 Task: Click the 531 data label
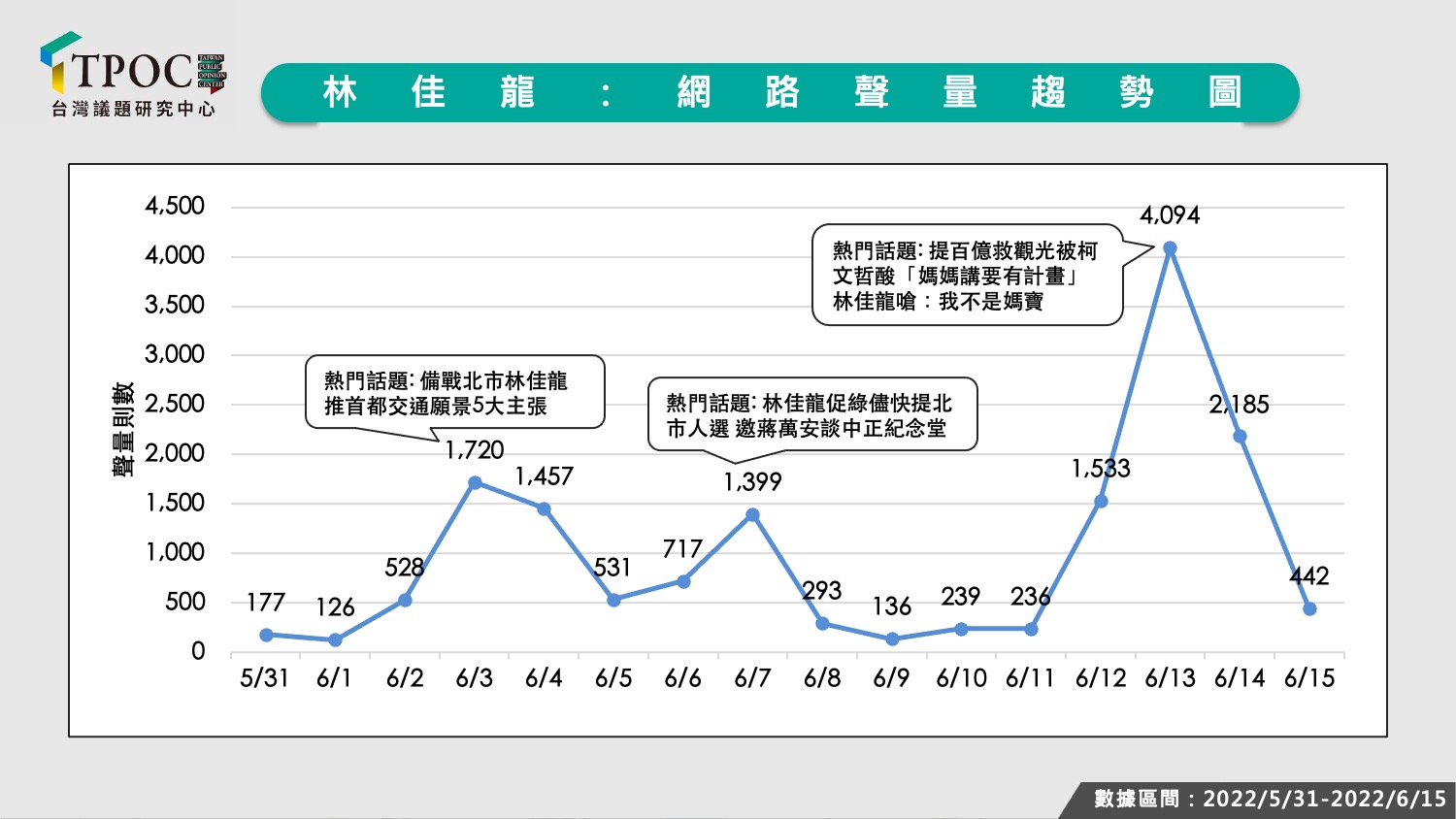(612, 568)
